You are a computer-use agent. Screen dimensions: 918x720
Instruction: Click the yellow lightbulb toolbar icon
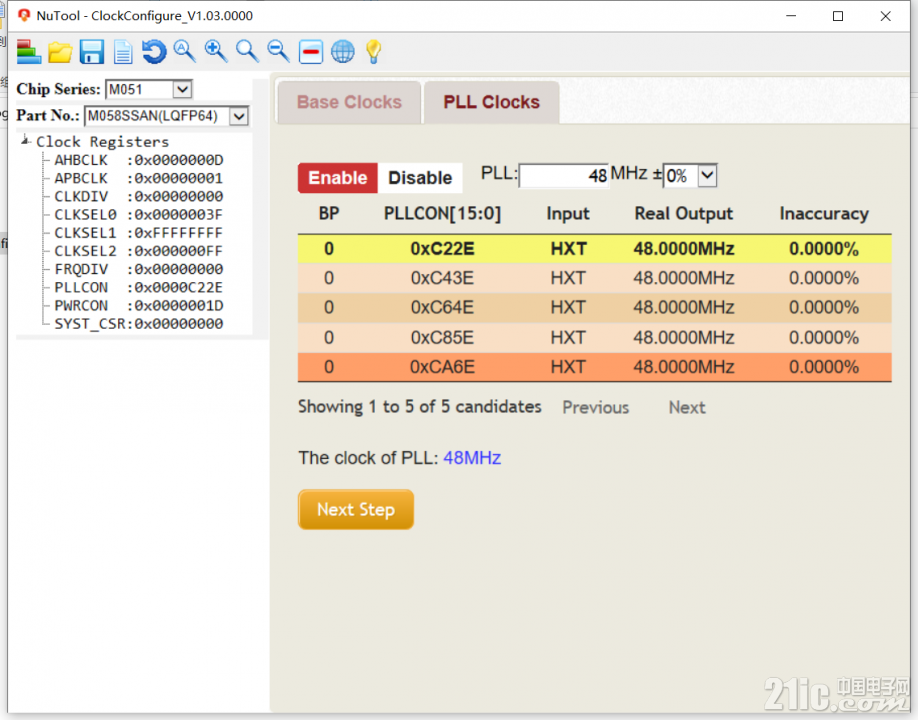[374, 52]
